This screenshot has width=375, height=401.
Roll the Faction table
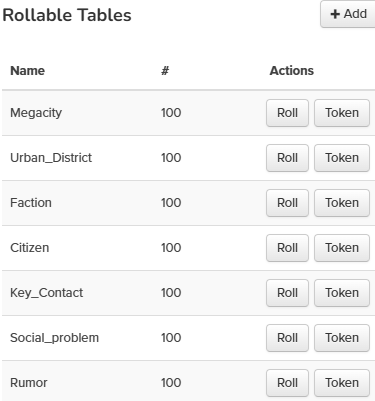click(x=287, y=203)
